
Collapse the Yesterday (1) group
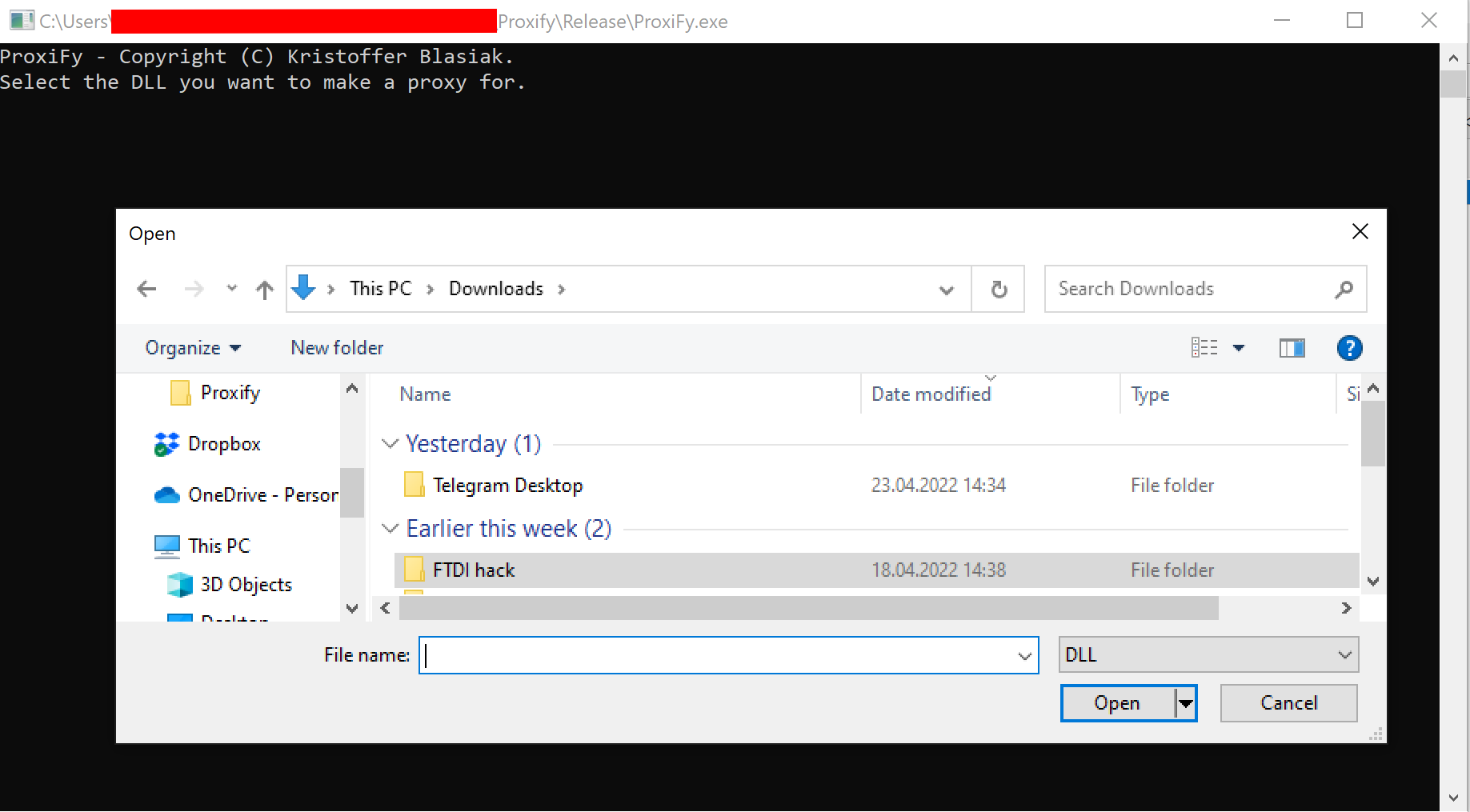coord(390,443)
